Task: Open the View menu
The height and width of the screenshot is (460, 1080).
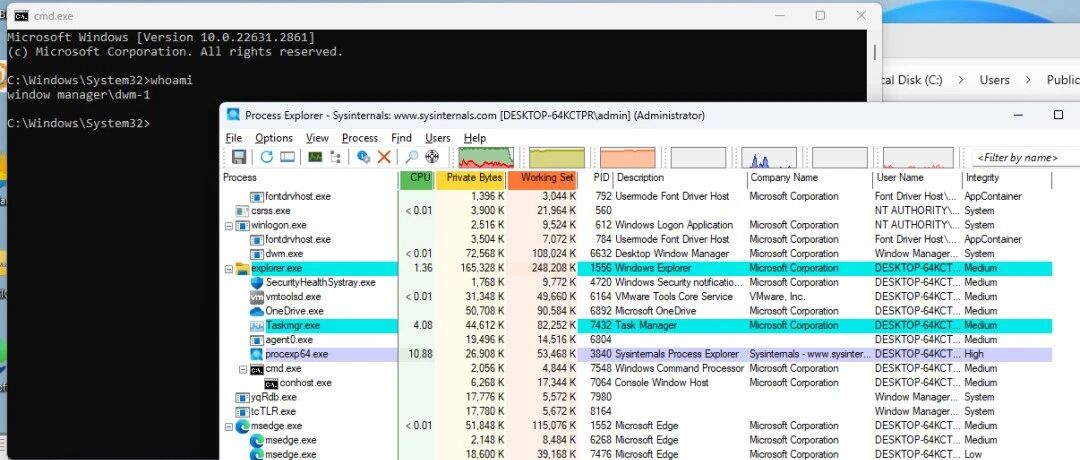Action: [x=318, y=138]
